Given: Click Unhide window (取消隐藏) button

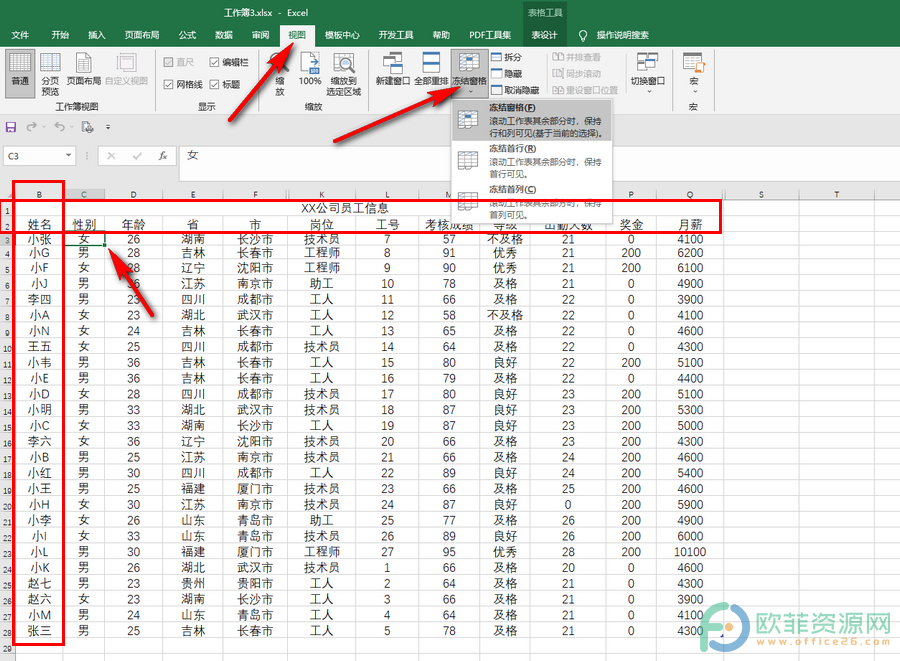Looking at the screenshot, I should tap(515, 90).
